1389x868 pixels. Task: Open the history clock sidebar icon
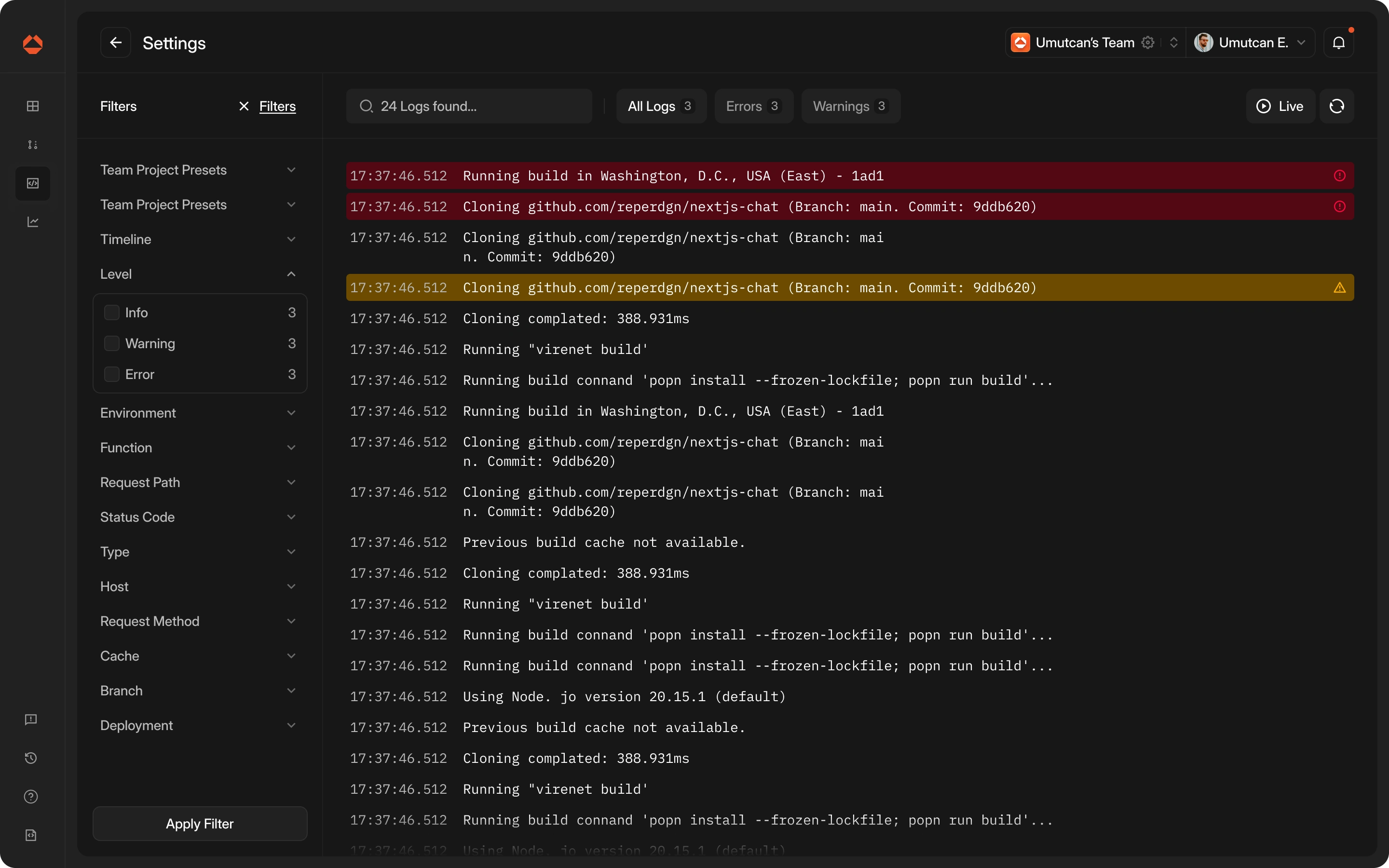pos(31,758)
